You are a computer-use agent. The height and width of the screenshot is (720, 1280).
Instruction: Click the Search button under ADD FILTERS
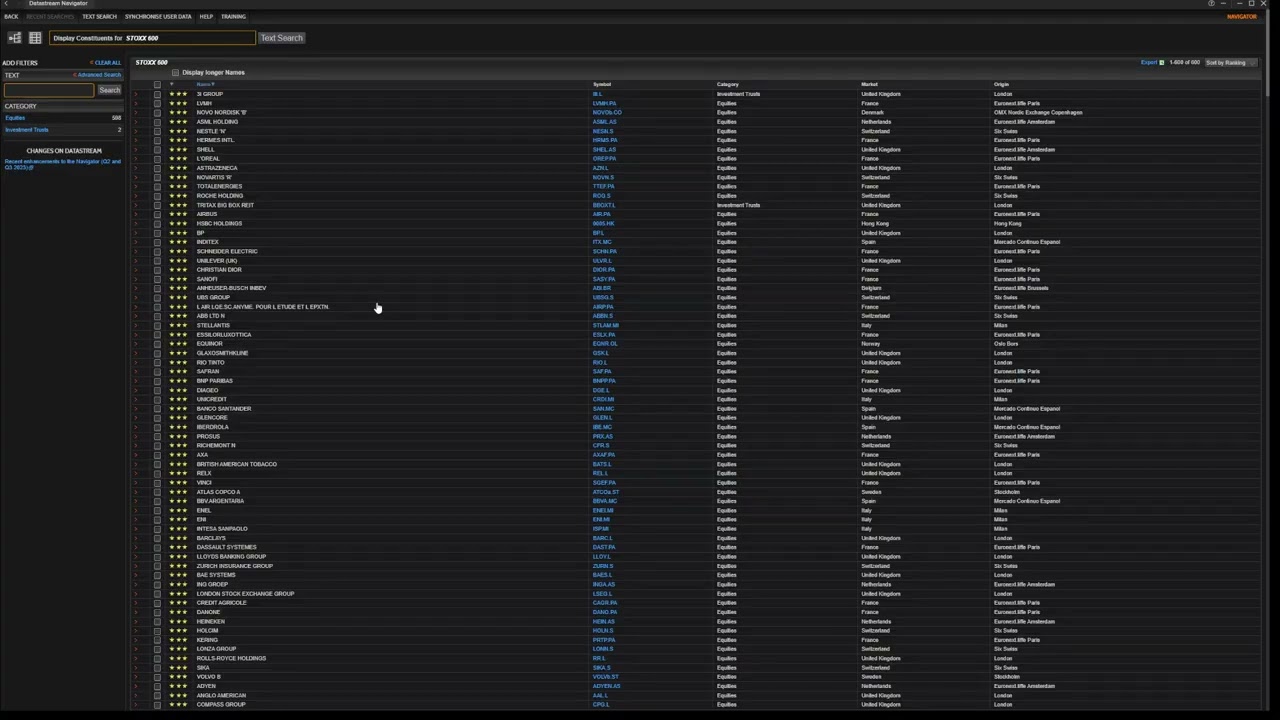(x=109, y=90)
